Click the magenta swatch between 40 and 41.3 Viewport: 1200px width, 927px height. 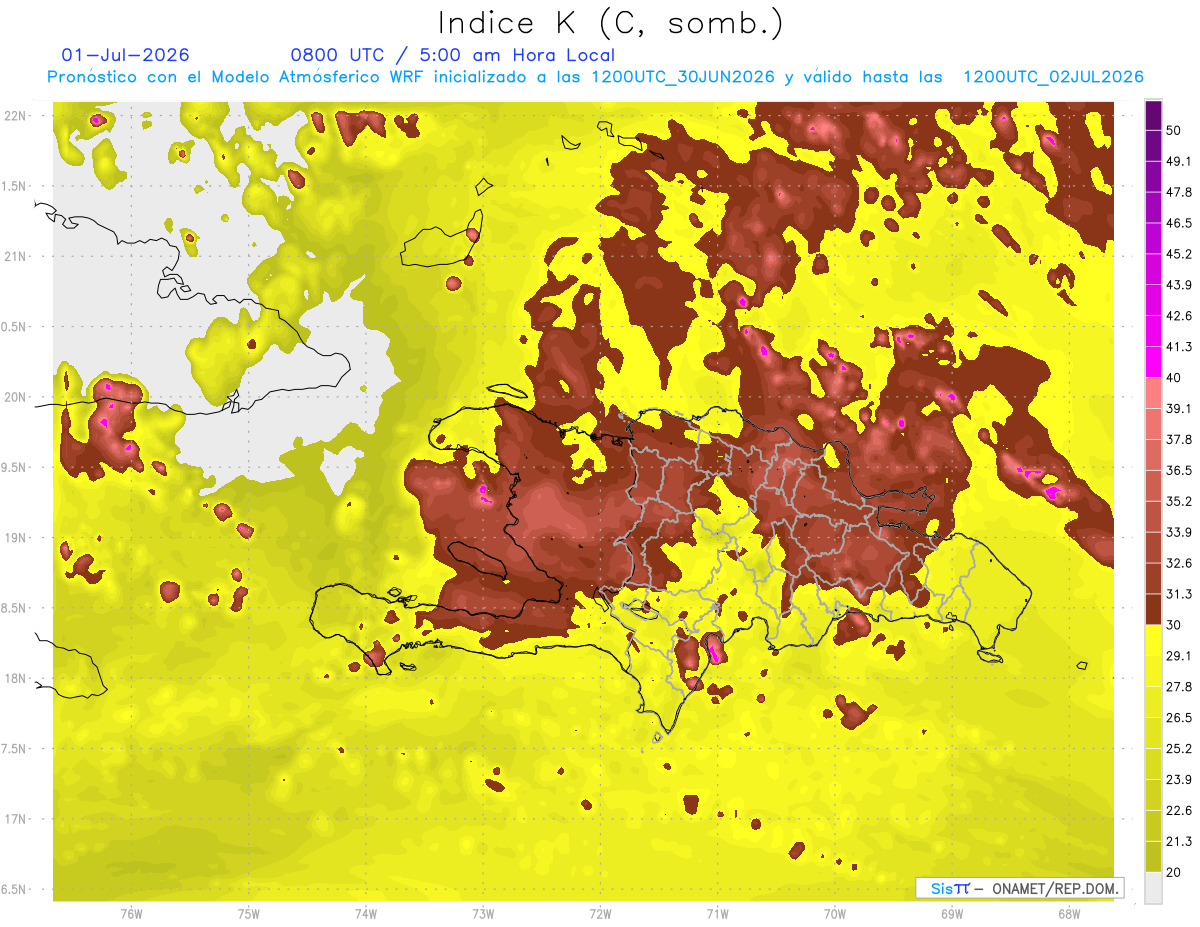pyautogui.click(x=1153, y=362)
